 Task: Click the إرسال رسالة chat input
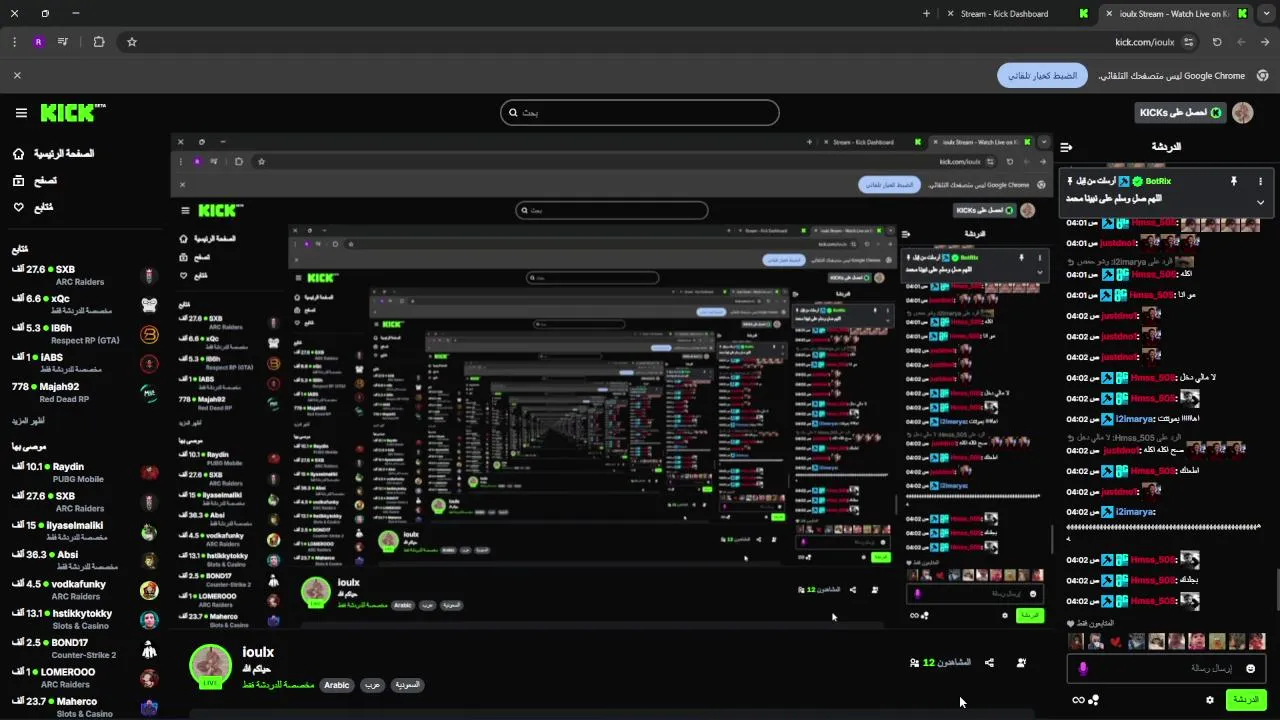point(1167,668)
